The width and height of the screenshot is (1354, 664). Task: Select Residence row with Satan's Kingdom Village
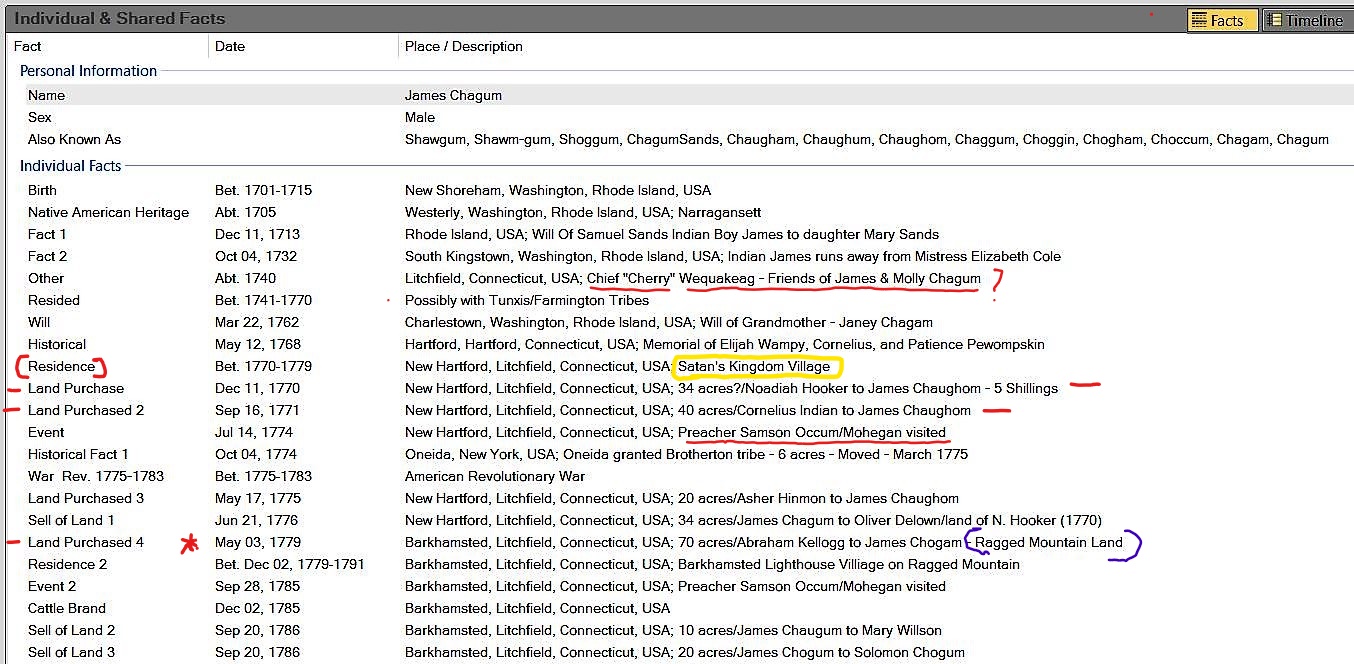click(61, 366)
